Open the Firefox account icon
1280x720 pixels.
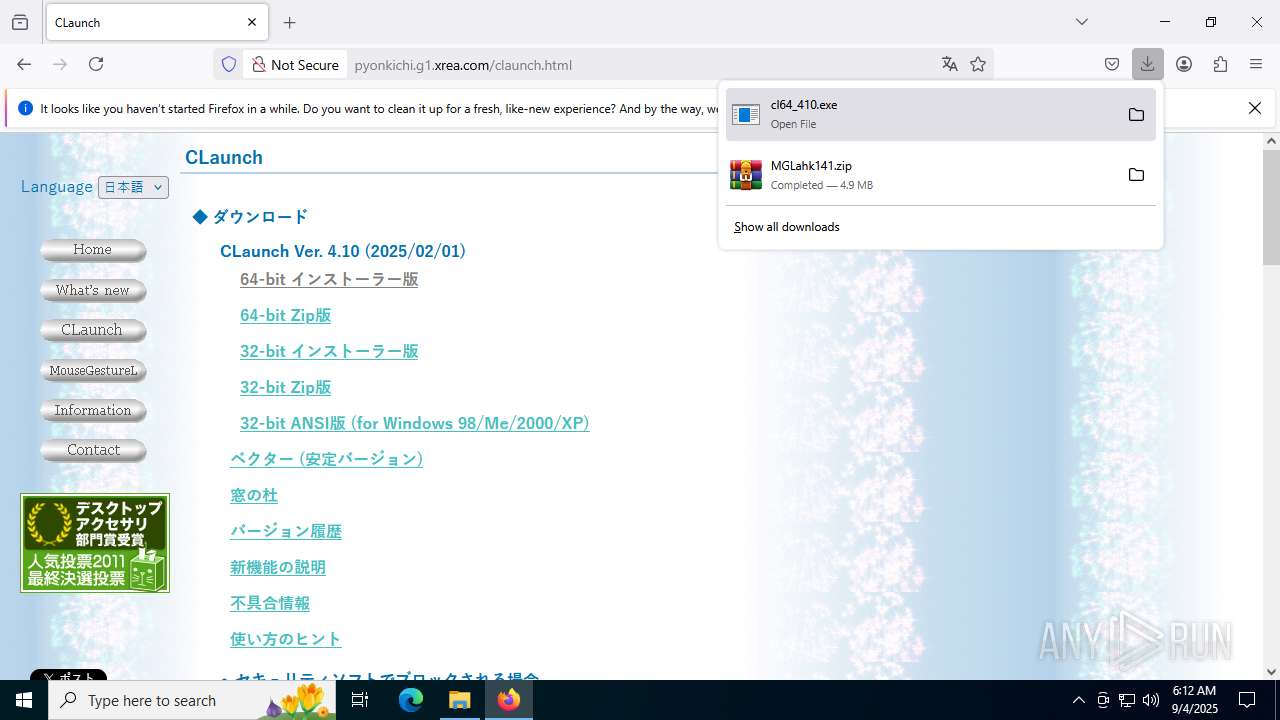tap(1184, 64)
